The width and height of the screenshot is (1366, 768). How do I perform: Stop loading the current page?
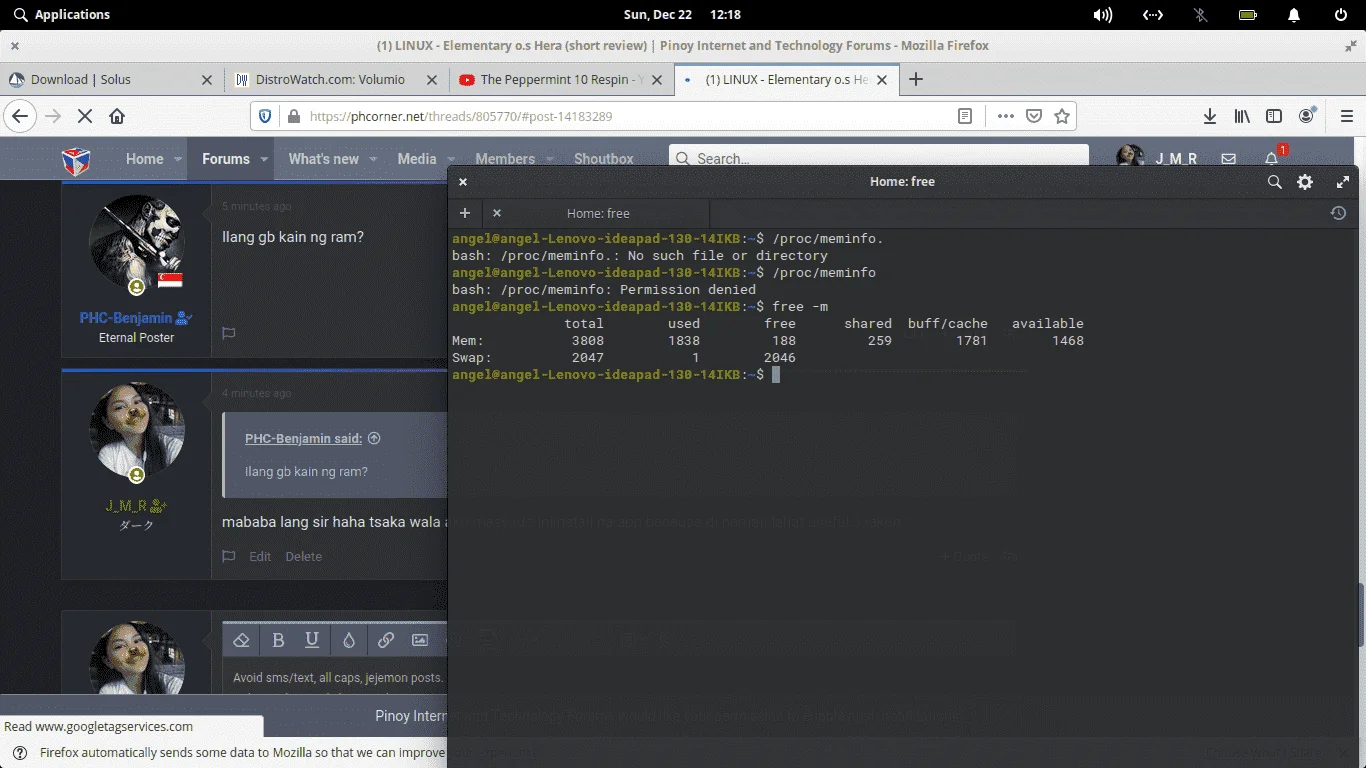pos(85,116)
